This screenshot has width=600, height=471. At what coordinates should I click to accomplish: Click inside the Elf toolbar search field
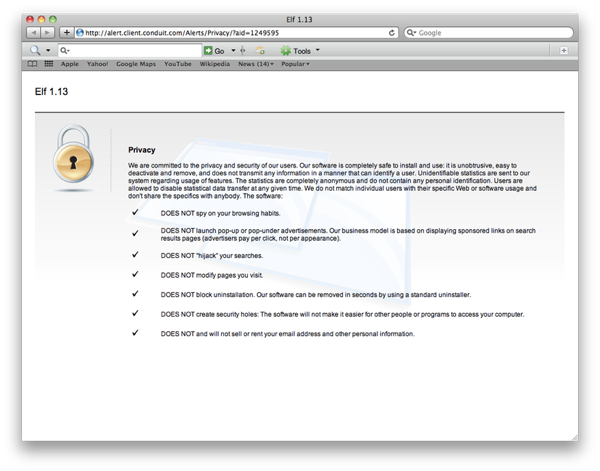pos(130,51)
